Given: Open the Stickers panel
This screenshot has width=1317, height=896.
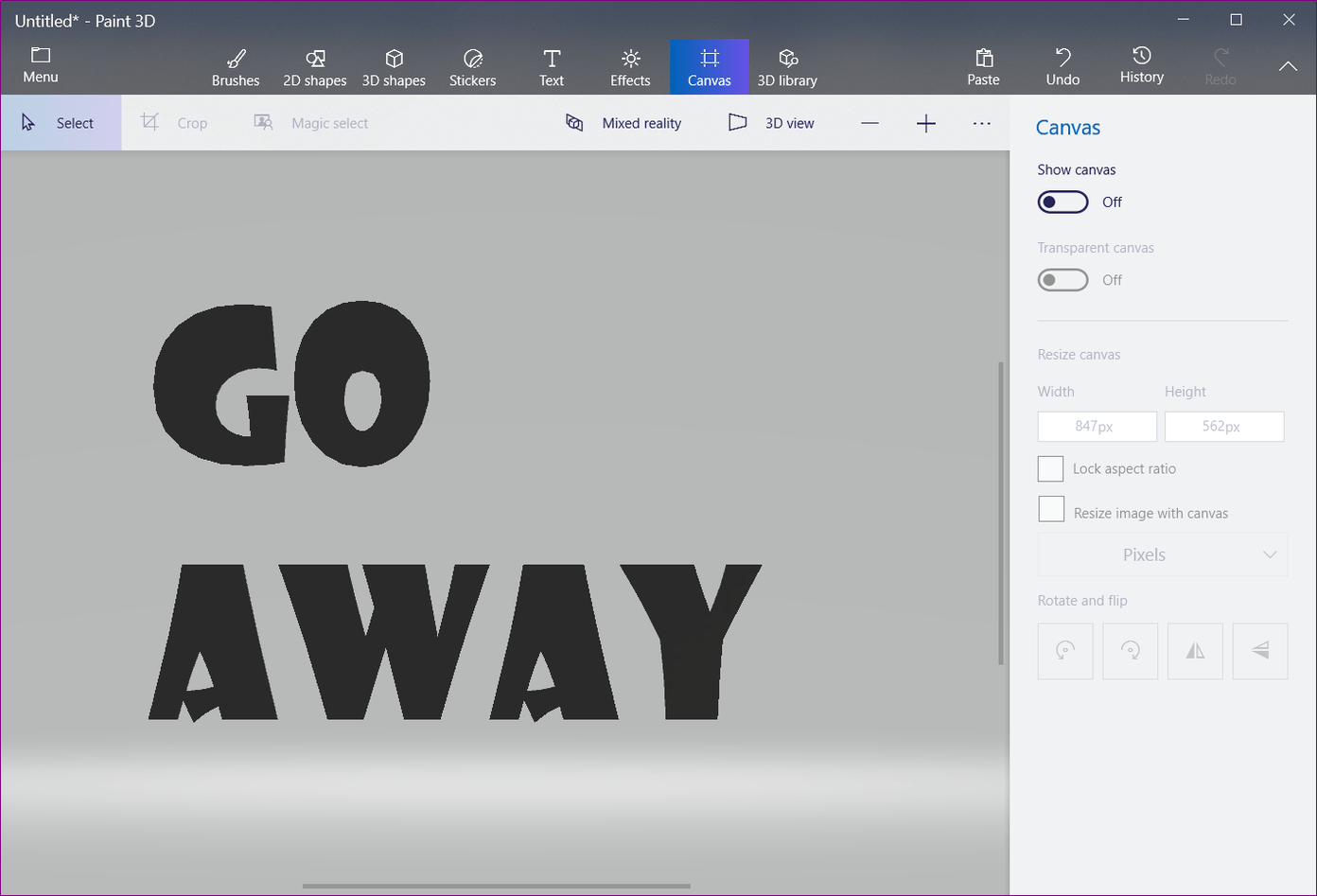Looking at the screenshot, I should point(472,67).
